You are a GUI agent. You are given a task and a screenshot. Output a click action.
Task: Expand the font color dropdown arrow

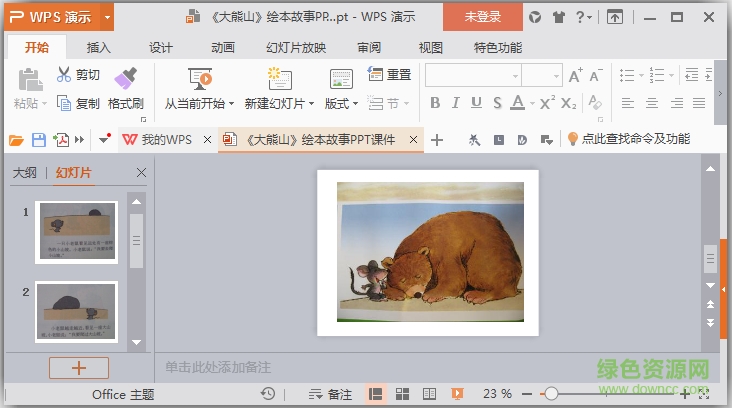(x=532, y=103)
